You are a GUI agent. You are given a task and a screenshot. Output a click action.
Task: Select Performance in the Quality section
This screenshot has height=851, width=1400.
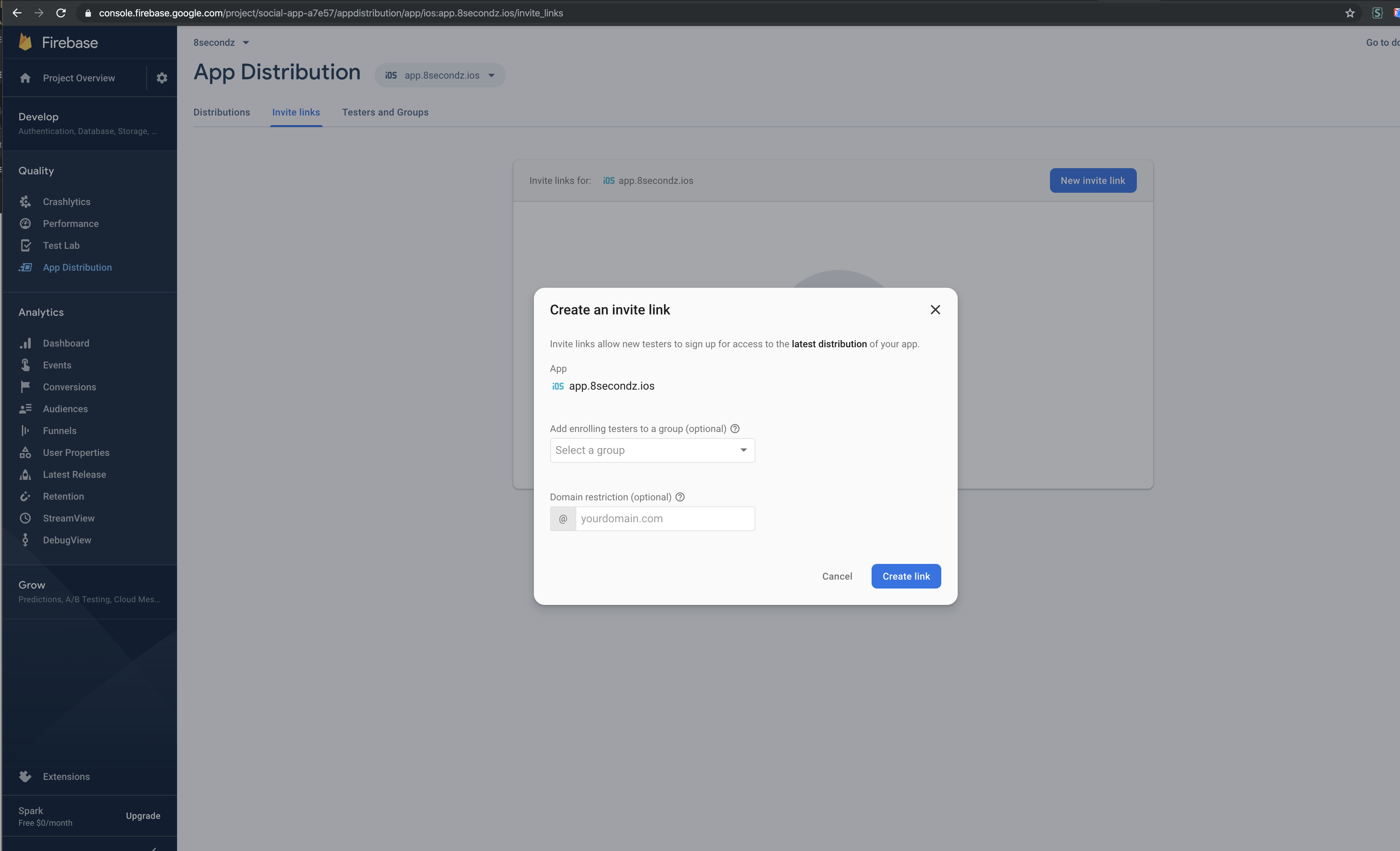(x=70, y=223)
